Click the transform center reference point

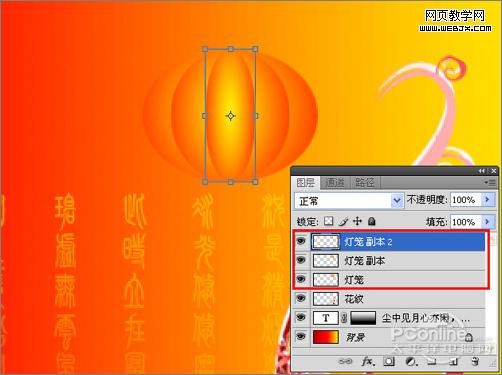click(x=231, y=116)
